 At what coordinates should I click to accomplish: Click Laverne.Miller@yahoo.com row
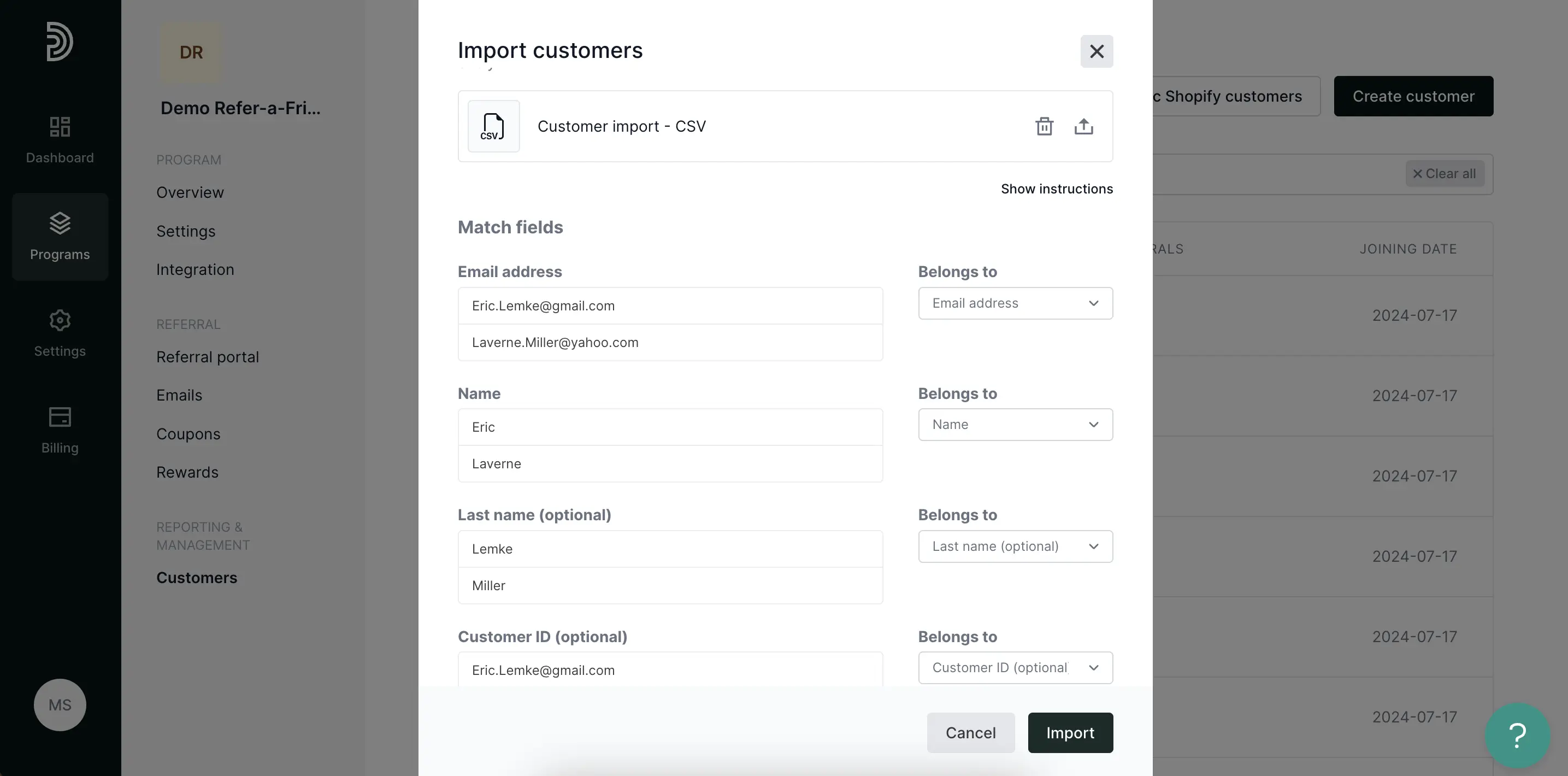670,342
